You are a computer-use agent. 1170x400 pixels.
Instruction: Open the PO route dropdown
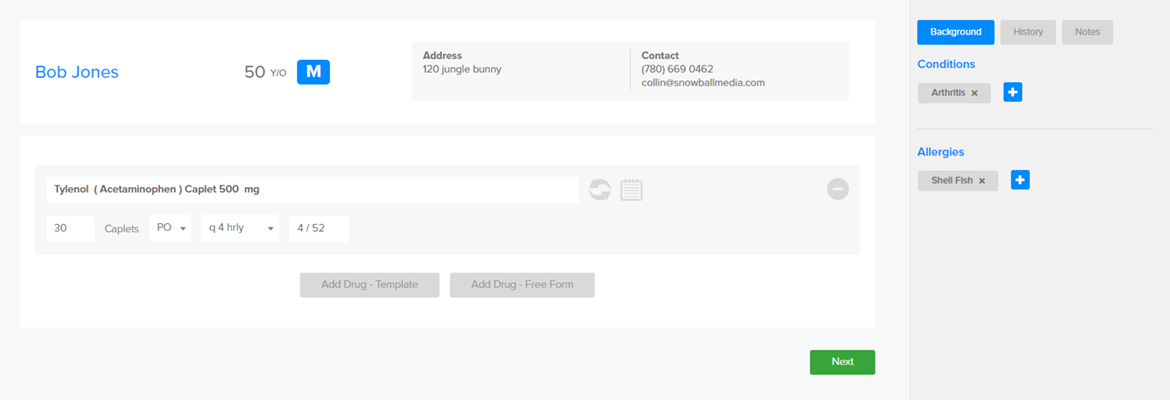pos(171,228)
